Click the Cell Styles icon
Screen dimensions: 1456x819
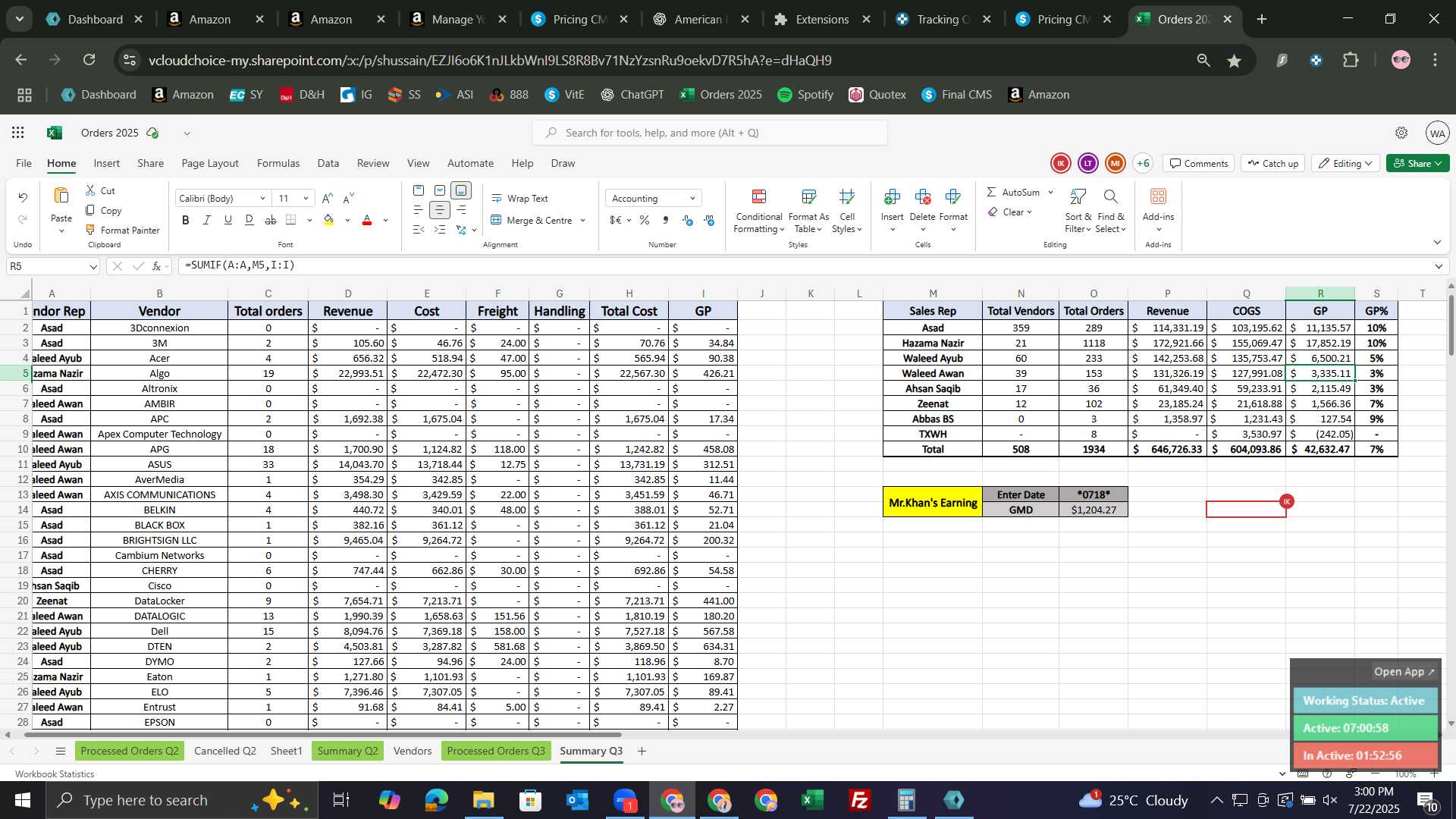pos(847,197)
